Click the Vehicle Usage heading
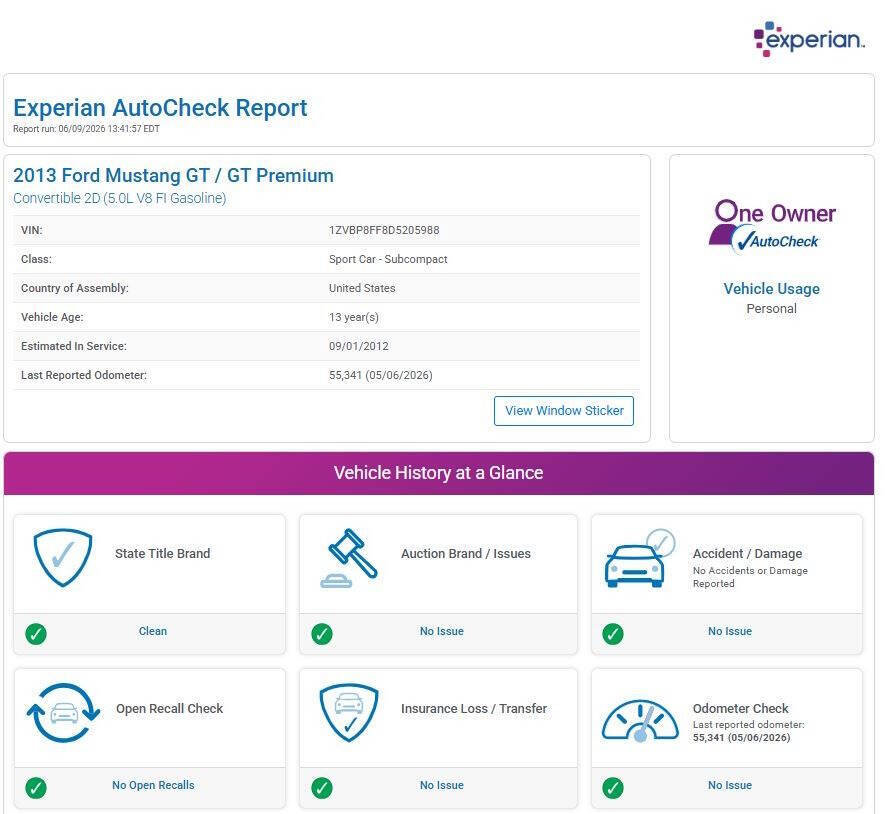Viewport: 887px width, 814px height. click(772, 288)
